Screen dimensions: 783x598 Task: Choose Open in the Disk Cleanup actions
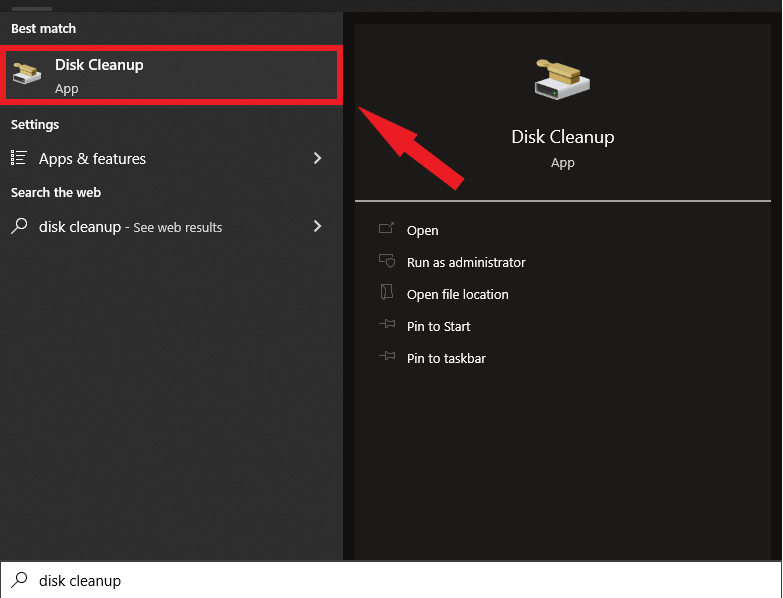[422, 231]
